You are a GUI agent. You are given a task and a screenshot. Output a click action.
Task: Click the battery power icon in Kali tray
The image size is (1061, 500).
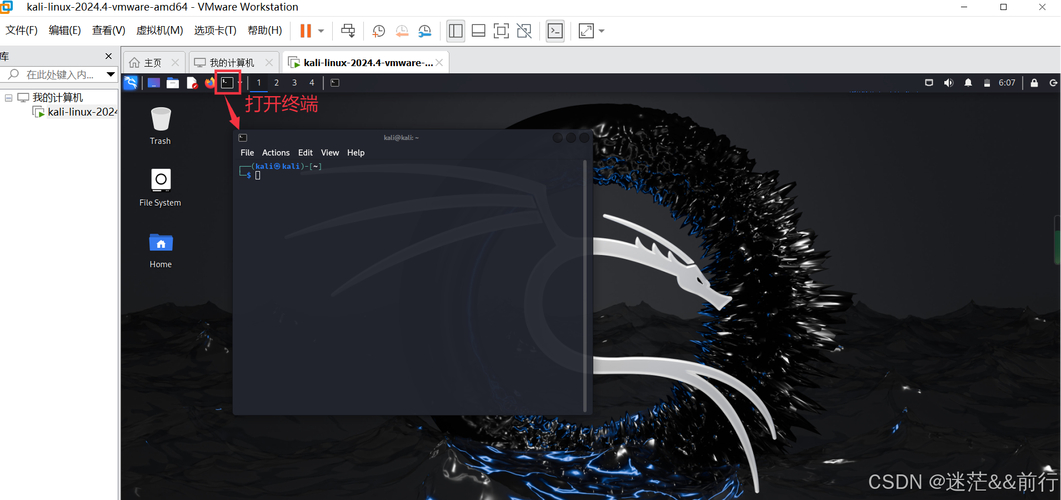pyautogui.click(x=987, y=83)
